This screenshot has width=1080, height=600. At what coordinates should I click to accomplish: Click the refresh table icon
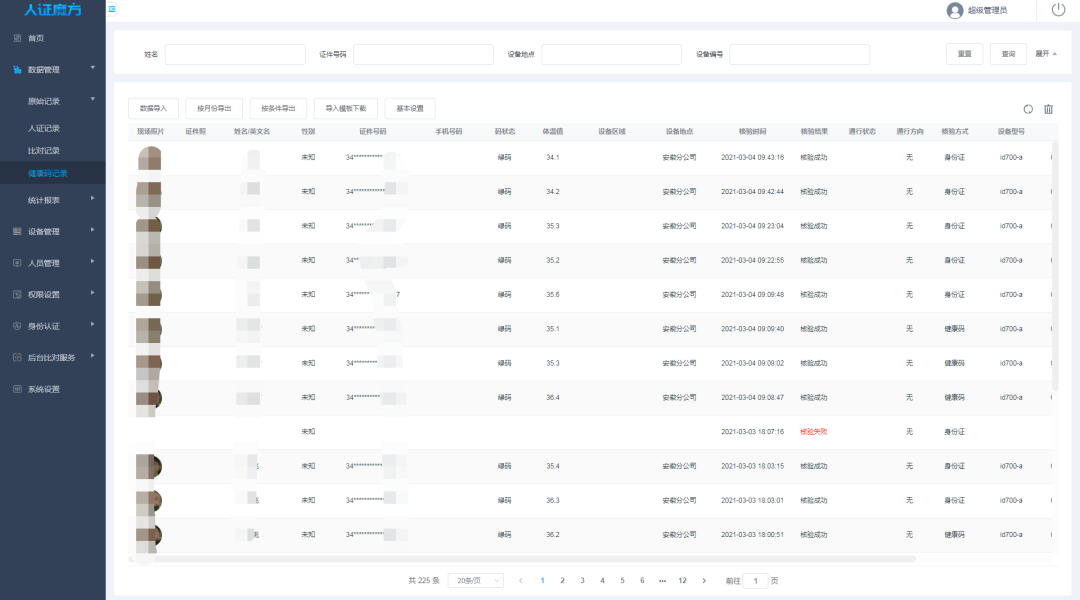(x=1028, y=109)
